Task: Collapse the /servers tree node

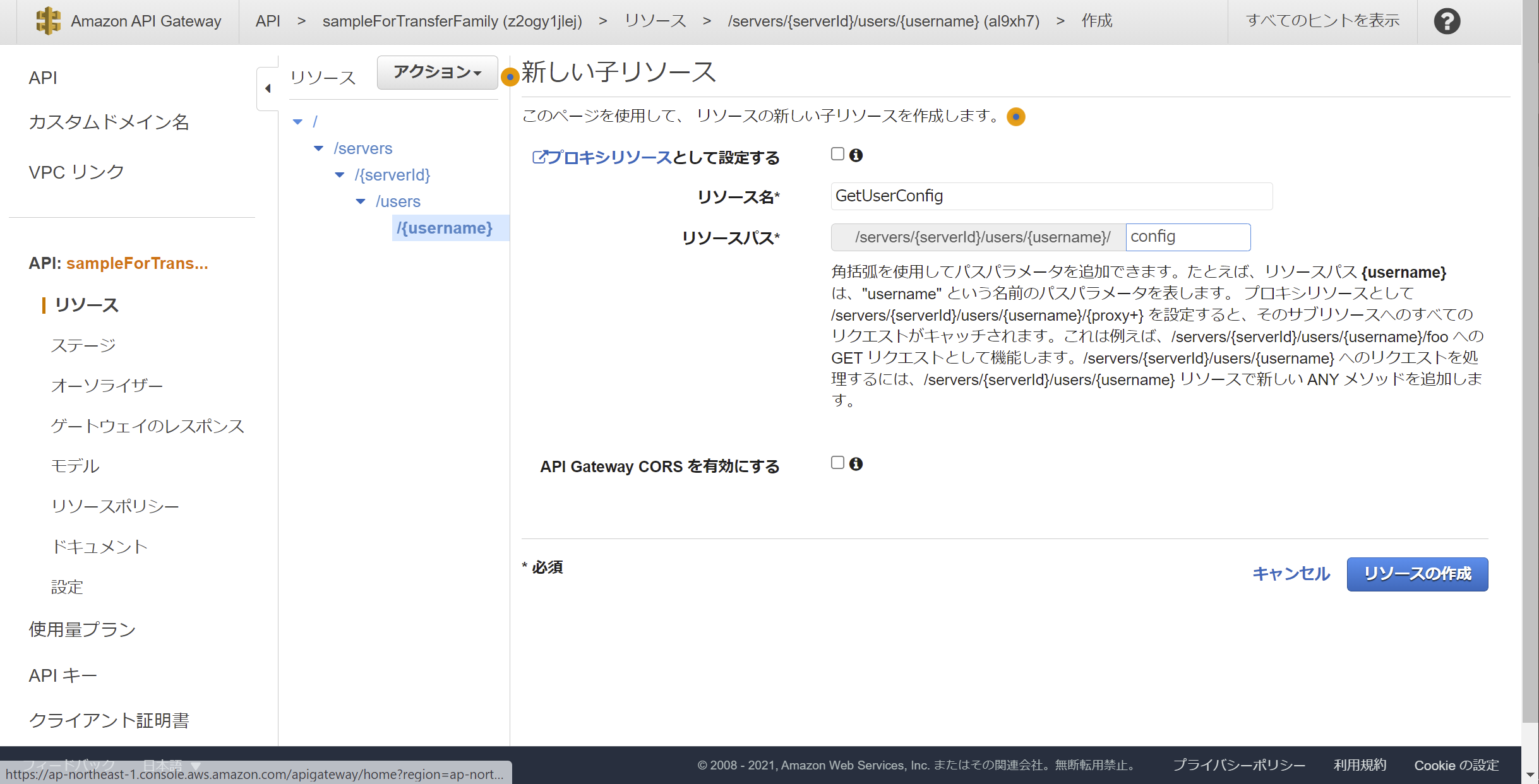Action: [x=318, y=148]
